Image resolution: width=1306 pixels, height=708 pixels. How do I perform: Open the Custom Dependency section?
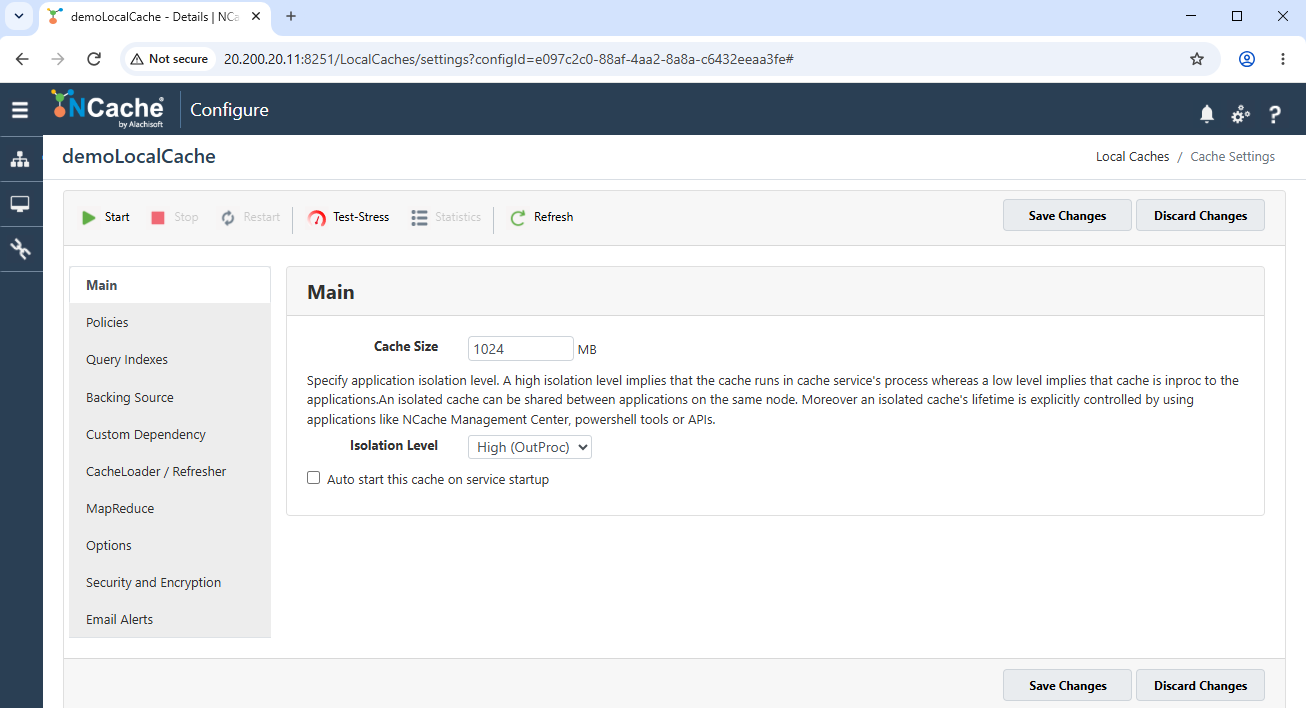170,434
